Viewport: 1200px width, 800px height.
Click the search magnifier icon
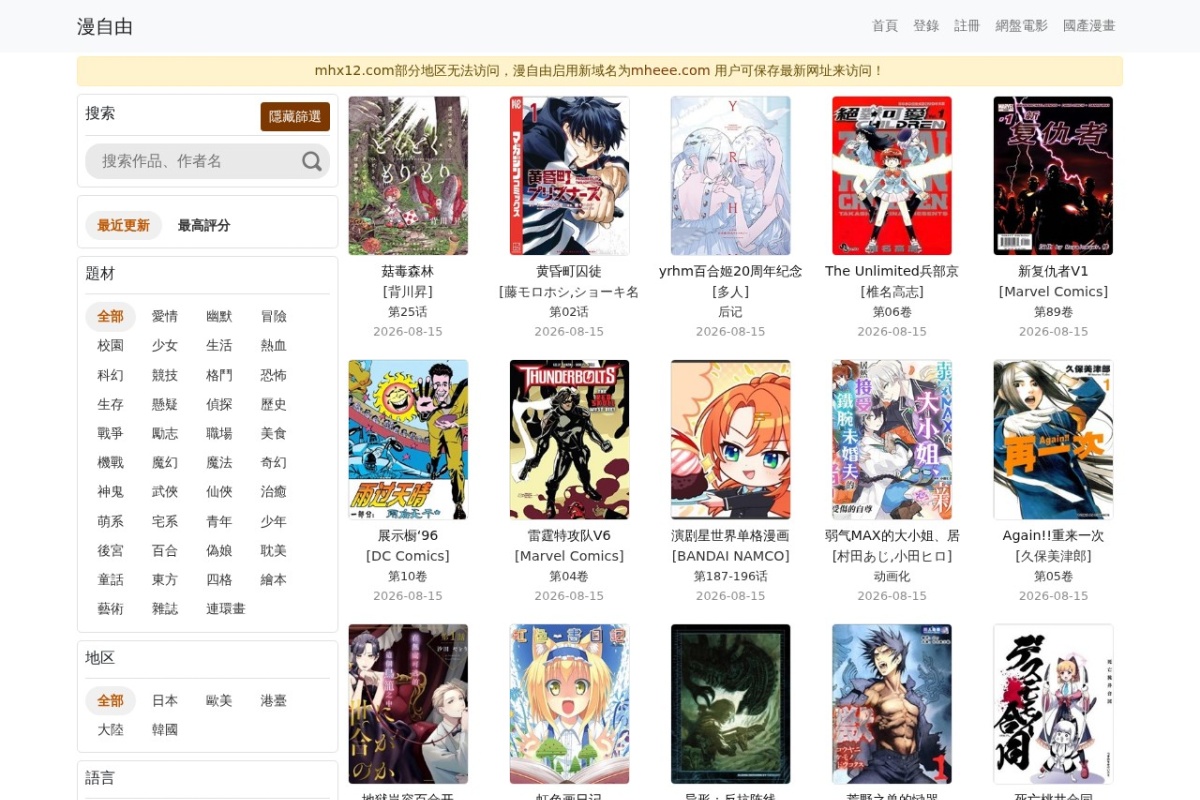click(312, 161)
